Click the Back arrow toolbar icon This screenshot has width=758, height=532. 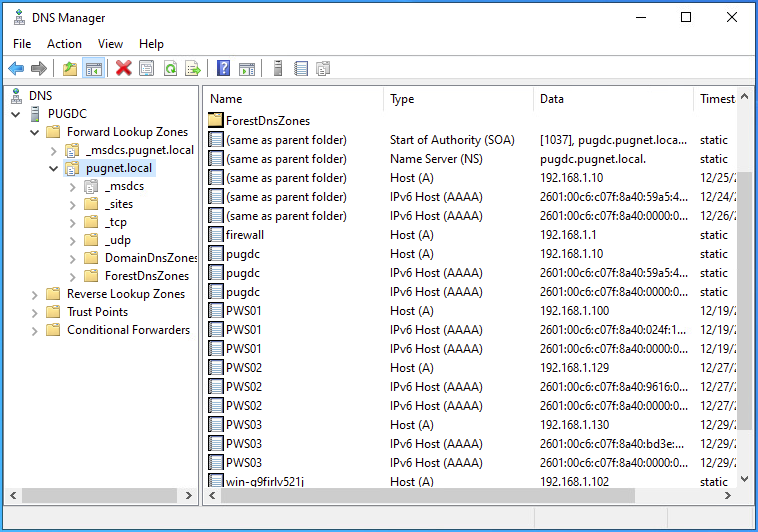coord(16,69)
